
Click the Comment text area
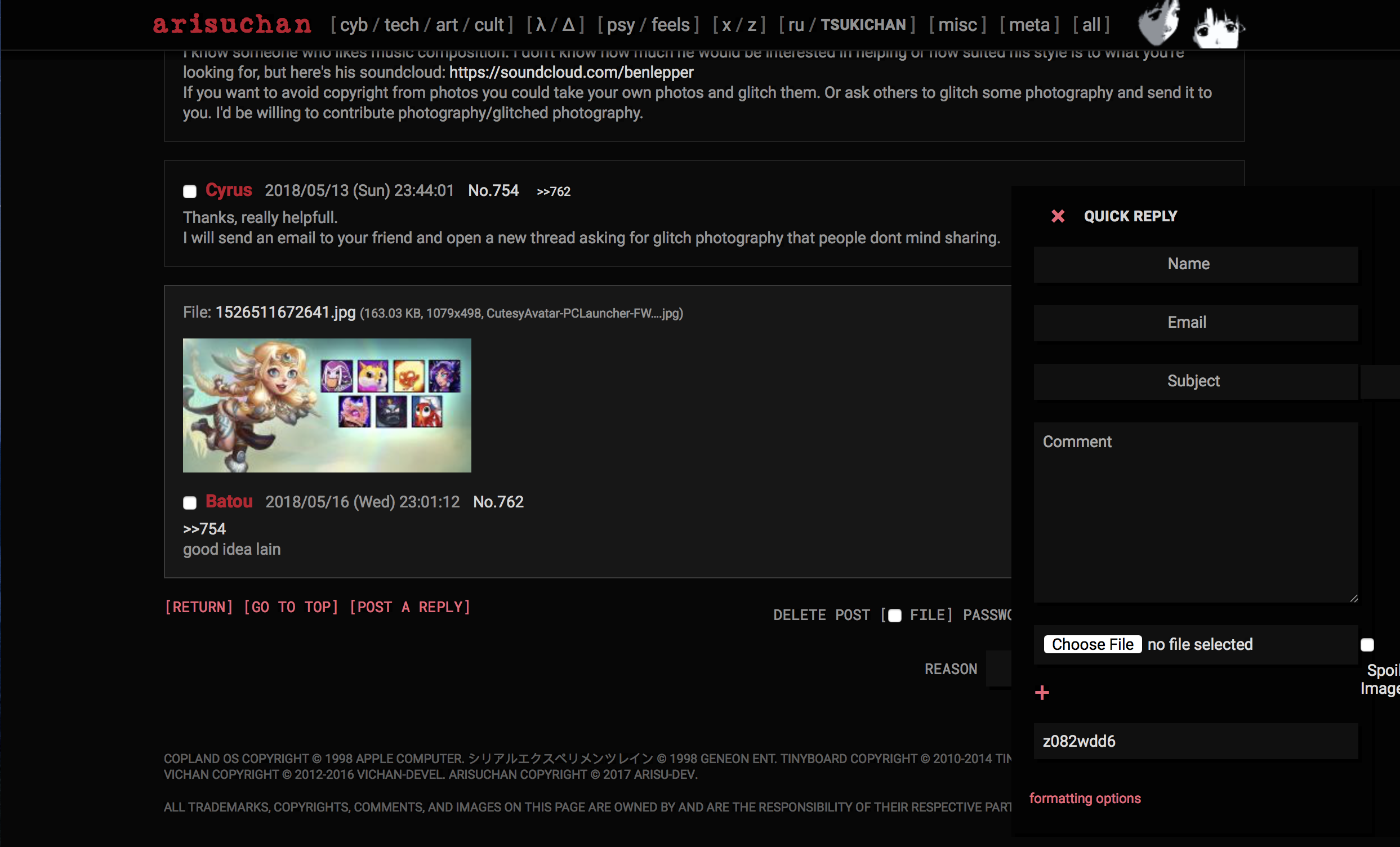(x=1195, y=511)
